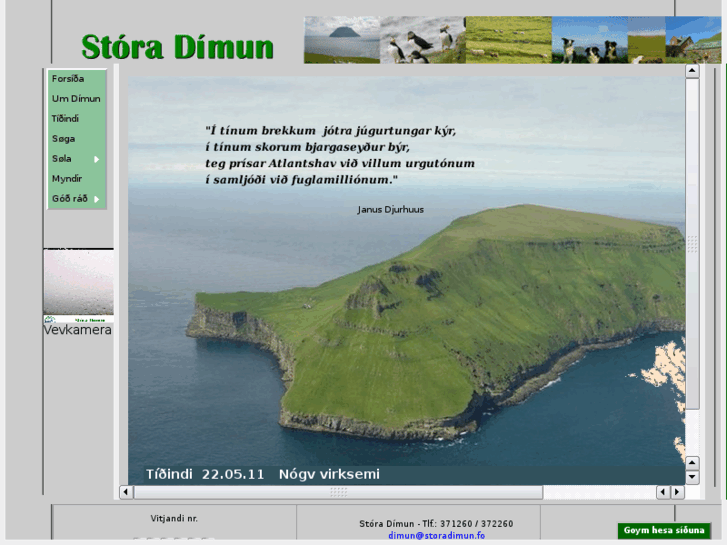The image size is (727, 545).
Task: Click the horizontal scrollbar thumb
Action: point(338,492)
